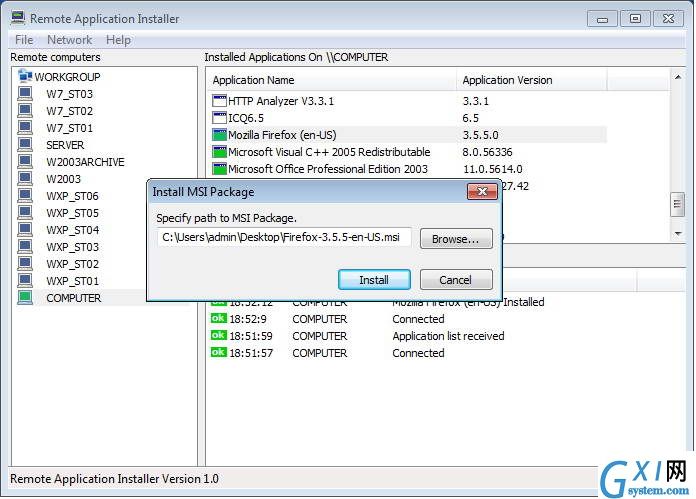The width and height of the screenshot is (696, 499).
Task: Click the version value 8.0.56336
Action: (x=487, y=152)
